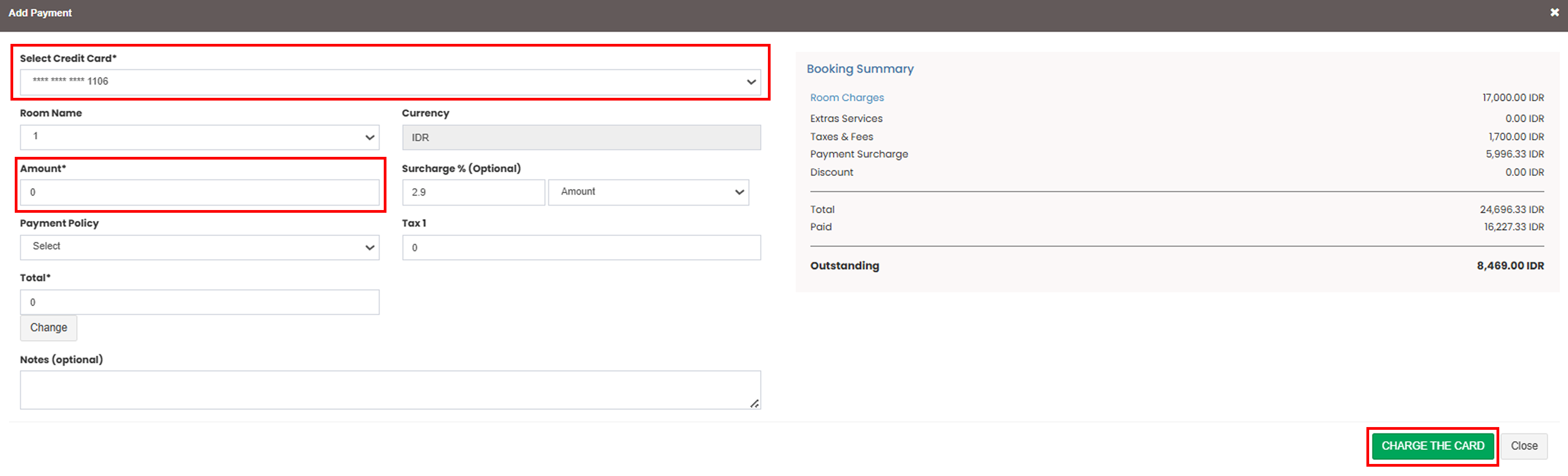Click the Add Payment dialog title
This screenshot has height=476, width=1568.
point(40,13)
